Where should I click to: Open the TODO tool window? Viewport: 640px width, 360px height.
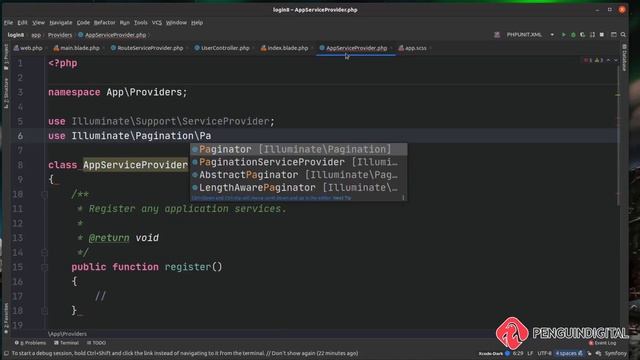[x=96, y=343]
